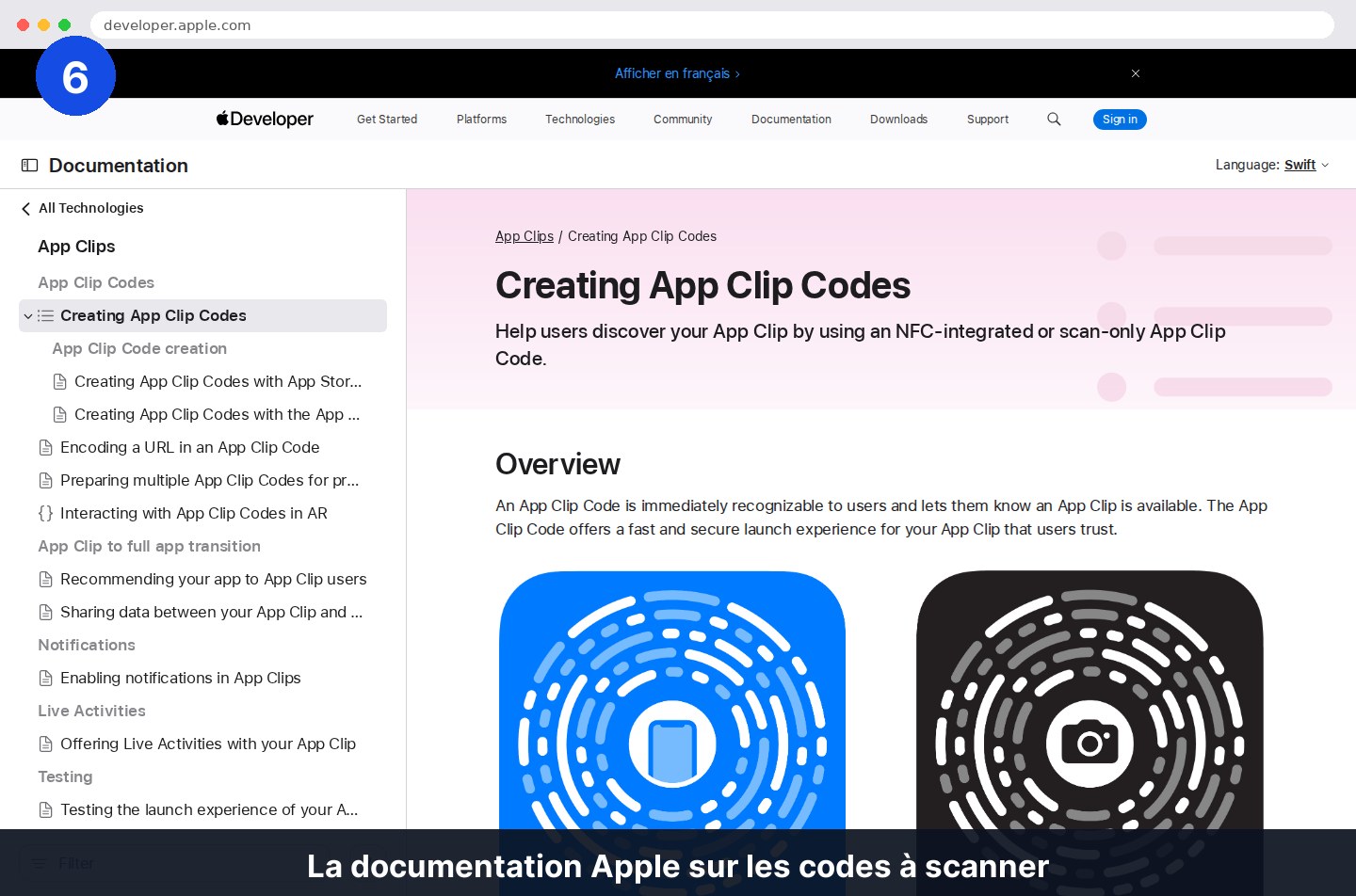Open Sharing data between your App Clip article

click(x=211, y=612)
